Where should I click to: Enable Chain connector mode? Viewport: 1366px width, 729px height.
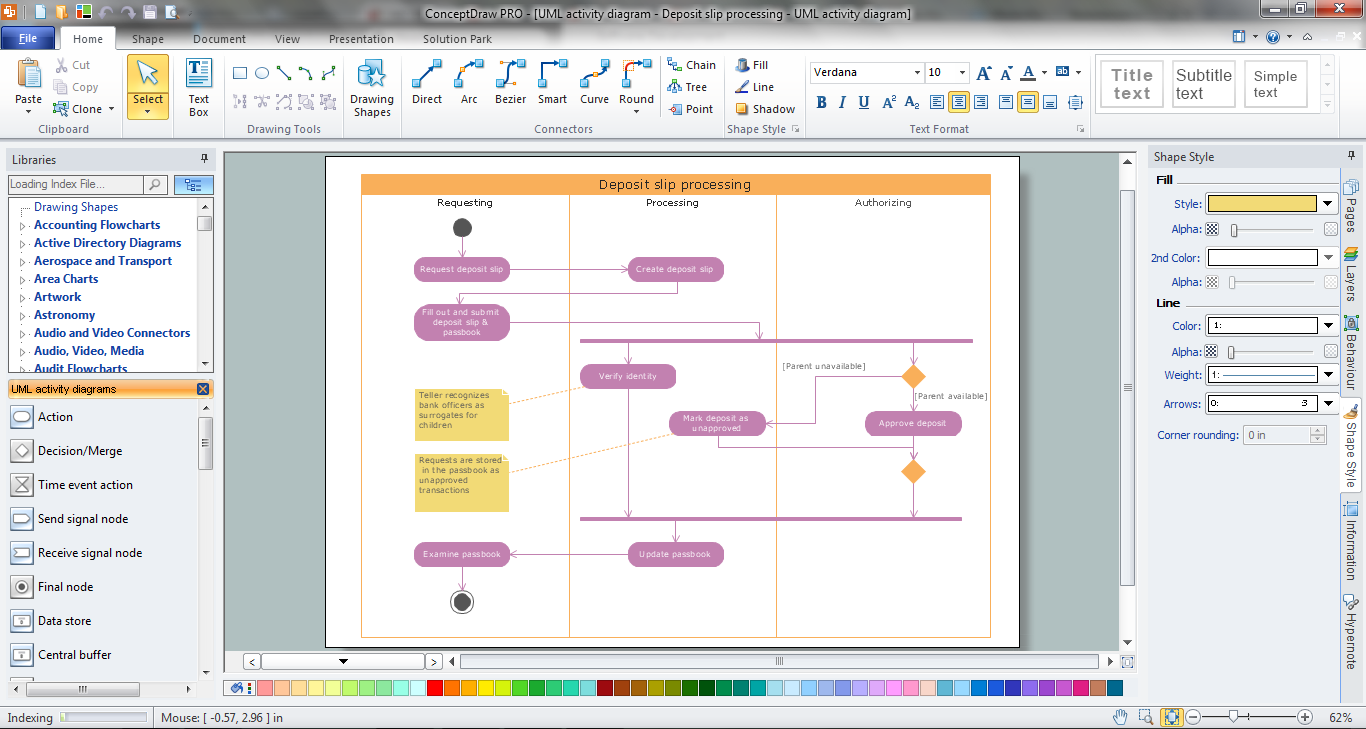tap(691, 65)
